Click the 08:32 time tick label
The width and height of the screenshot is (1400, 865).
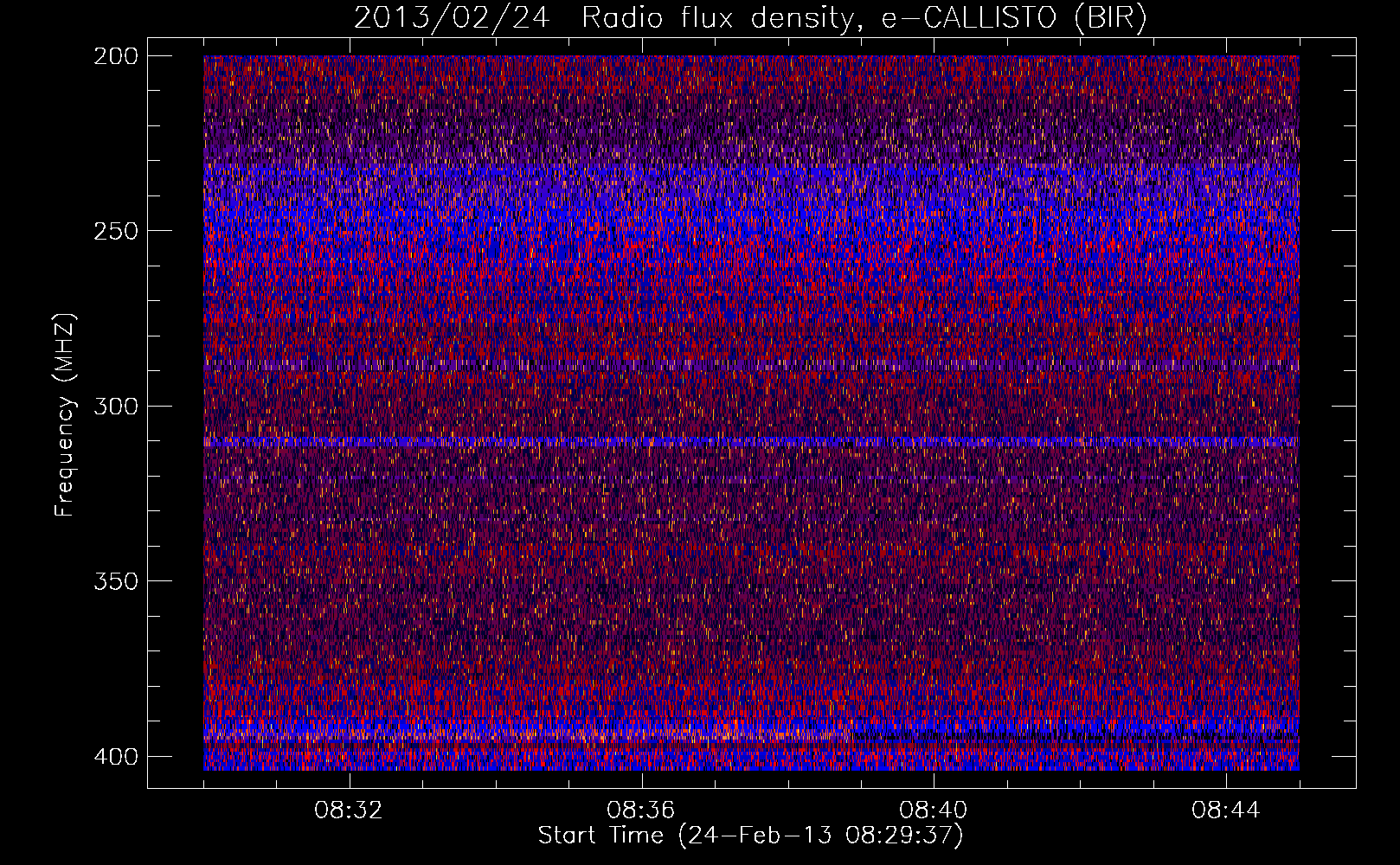(x=349, y=811)
